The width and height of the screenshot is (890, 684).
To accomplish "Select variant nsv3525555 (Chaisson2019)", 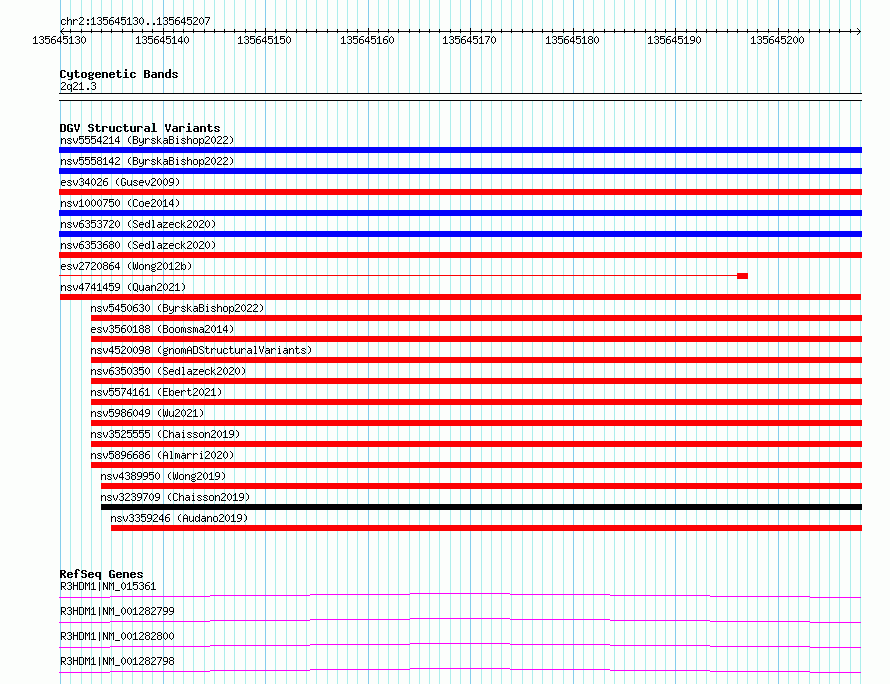I will (165, 434).
